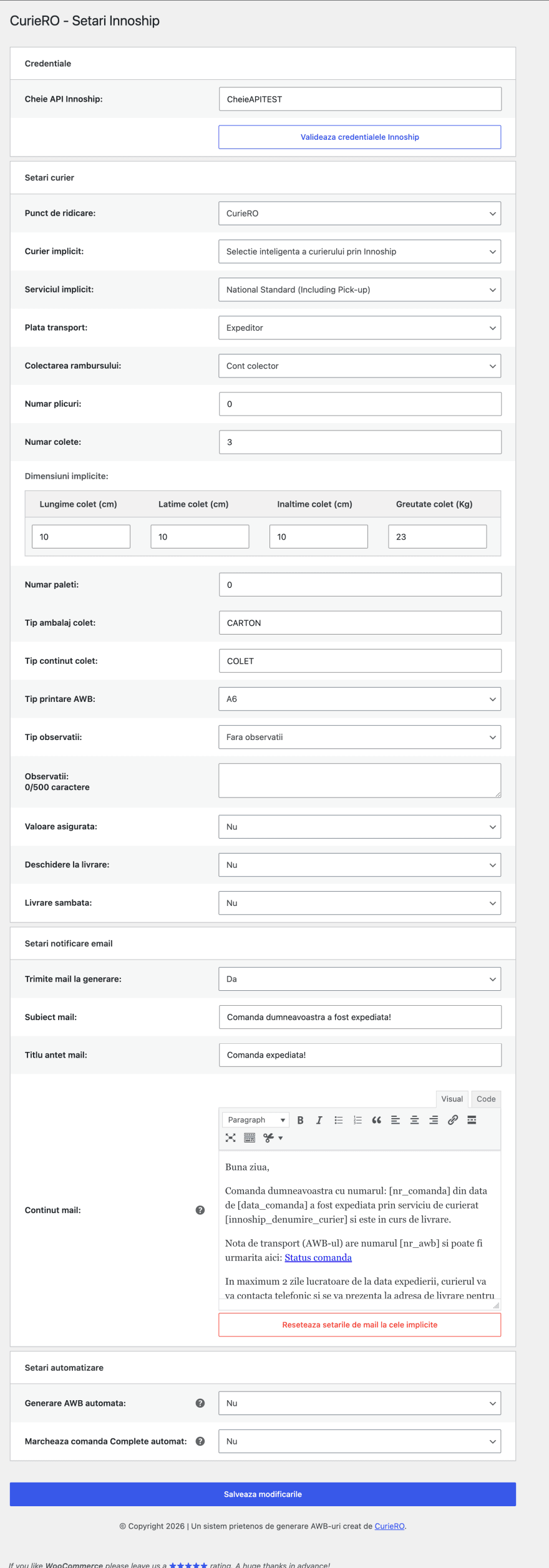Insert or edit link in editor

[x=453, y=1120]
